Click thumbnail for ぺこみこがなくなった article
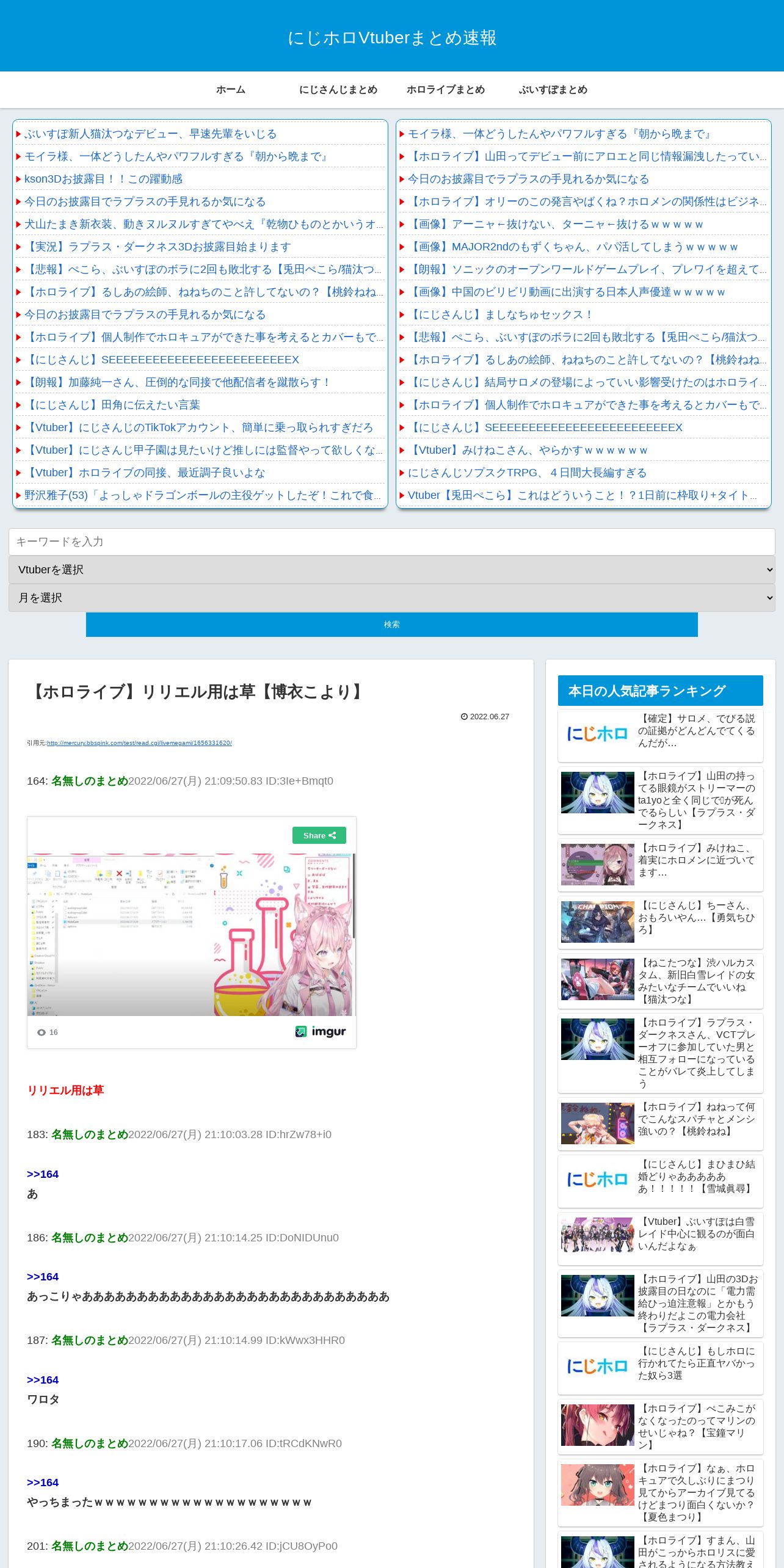 (597, 1425)
